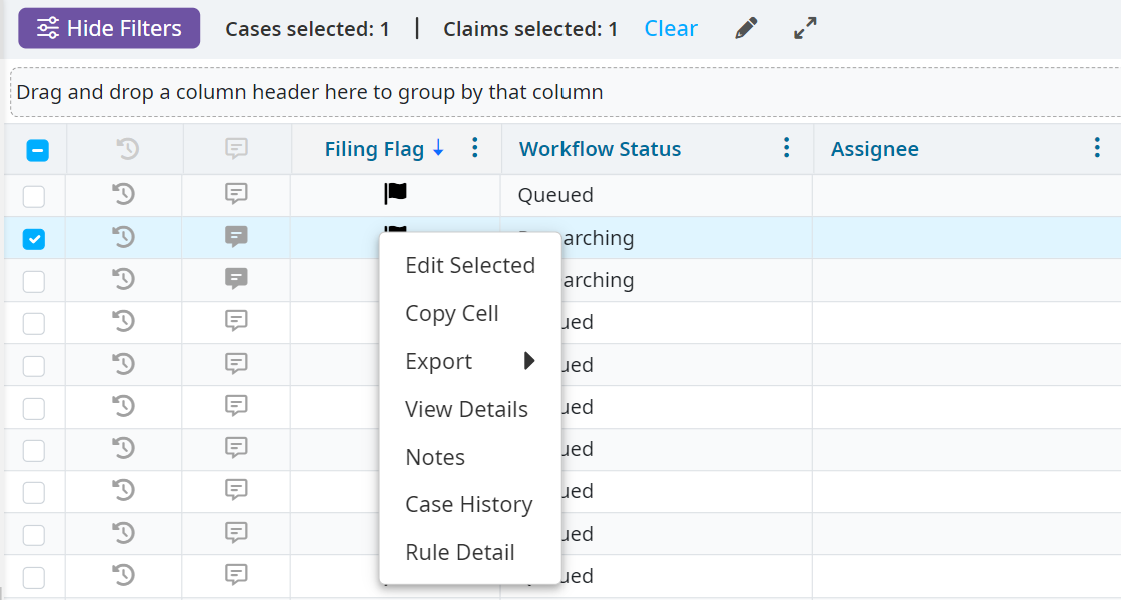Choose Rule Detail from the context menu
Viewport: 1122px width, 600px height.
click(x=460, y=552)
